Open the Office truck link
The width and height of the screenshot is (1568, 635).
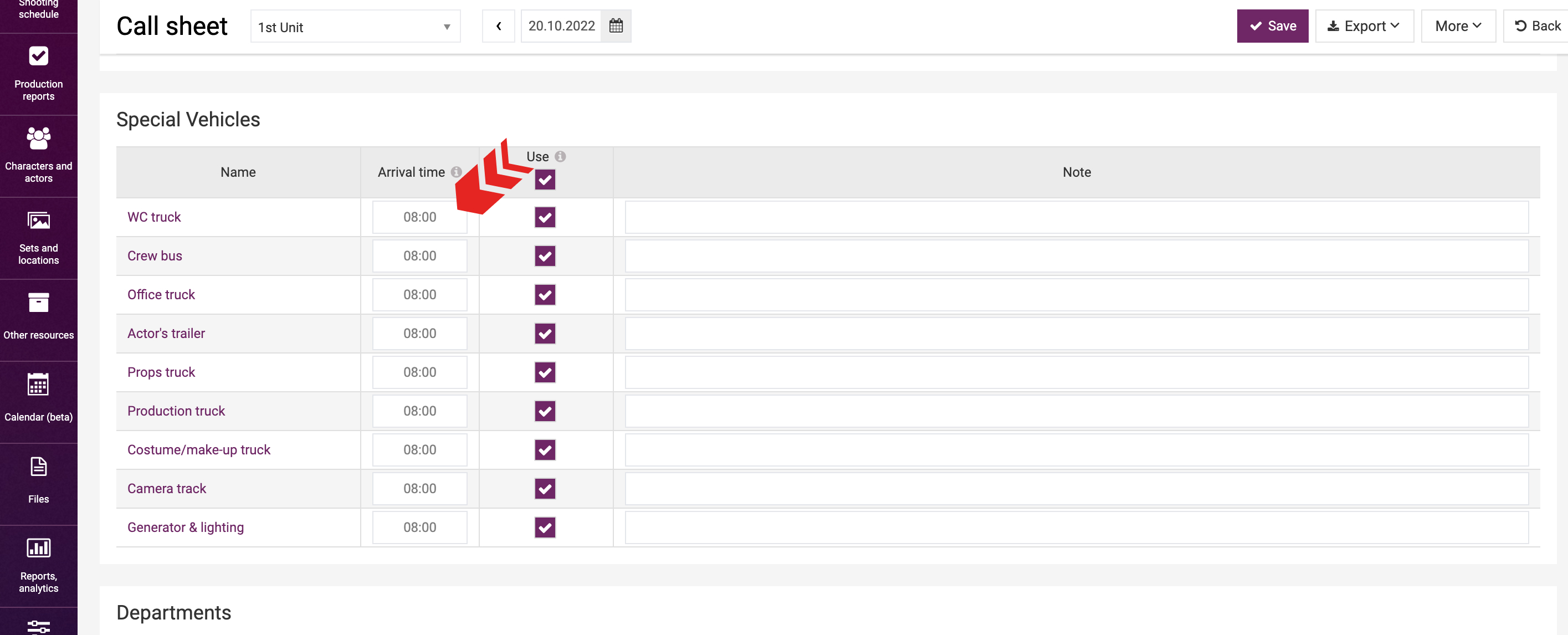click(x=161, y=295)
